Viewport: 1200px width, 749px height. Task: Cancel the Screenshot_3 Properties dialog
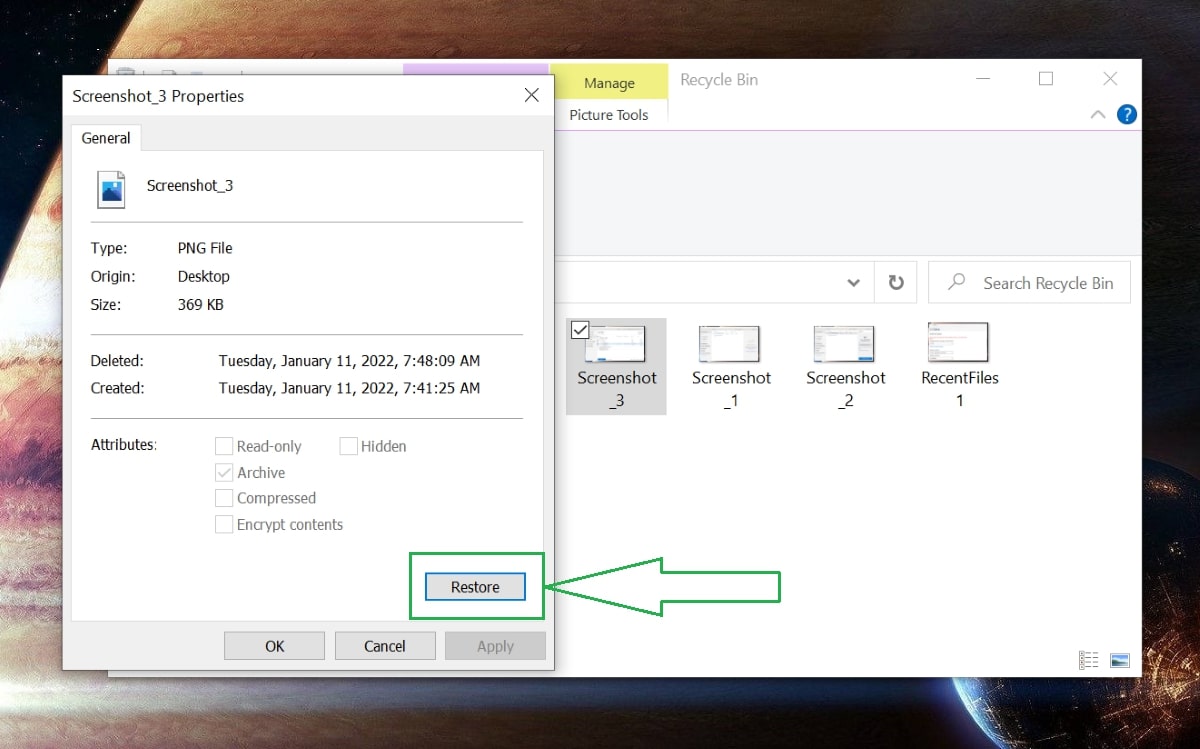385,646
